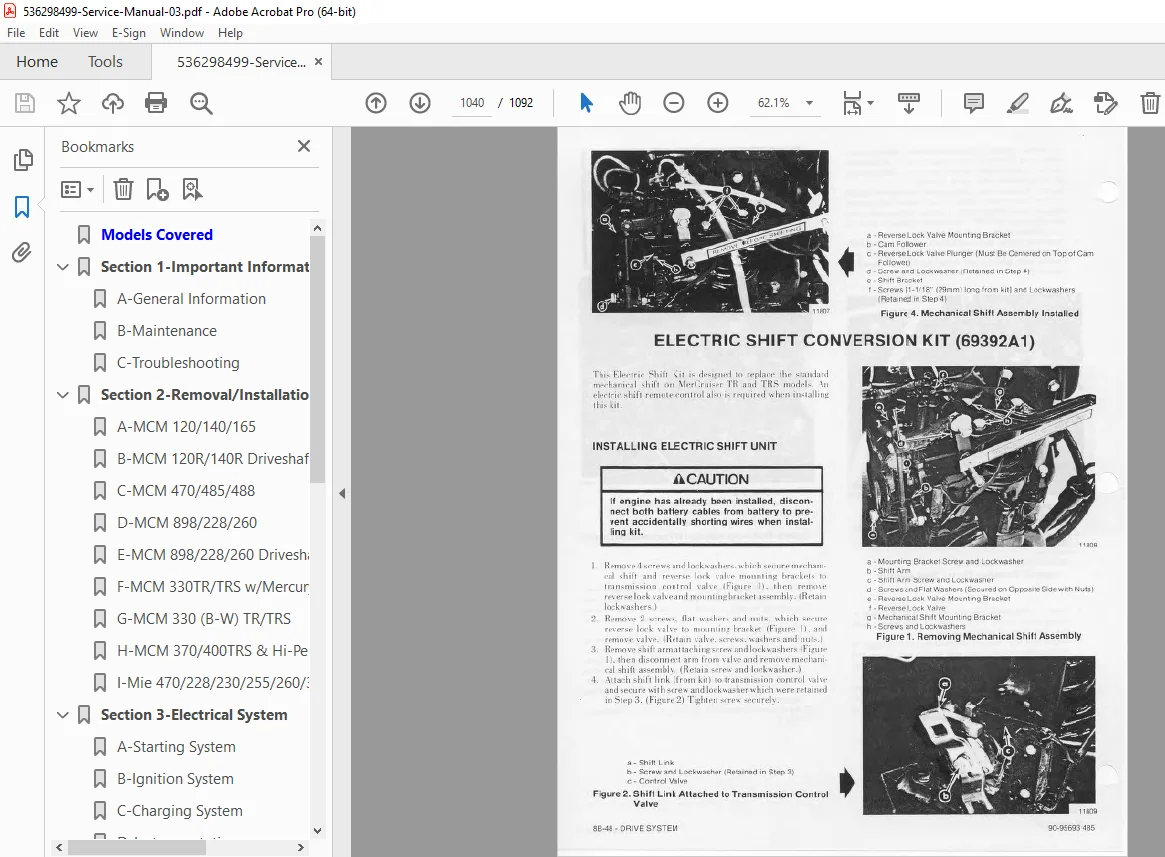Image resolution: width=1165 pixels, height=857 pixels.
Task: Open the find text magnifier
Action: point(201,103)
